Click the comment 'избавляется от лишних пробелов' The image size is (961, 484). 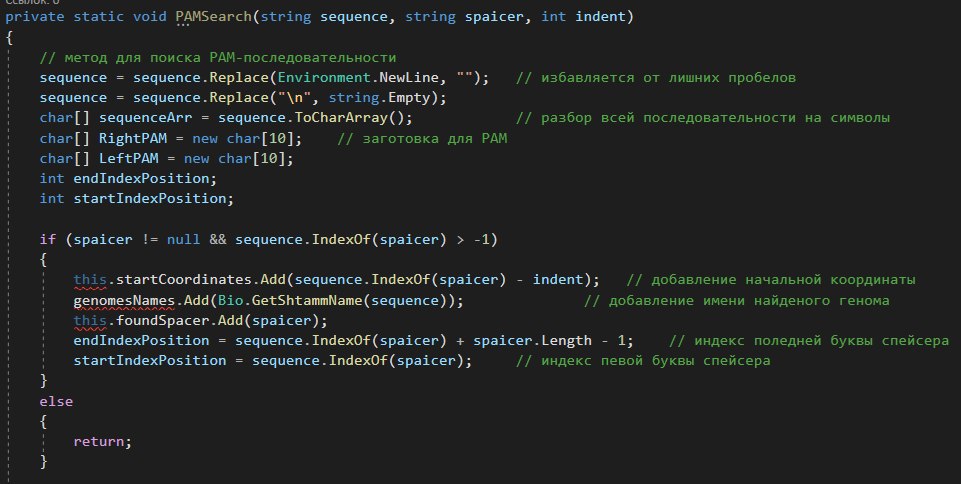coord(656,78)
